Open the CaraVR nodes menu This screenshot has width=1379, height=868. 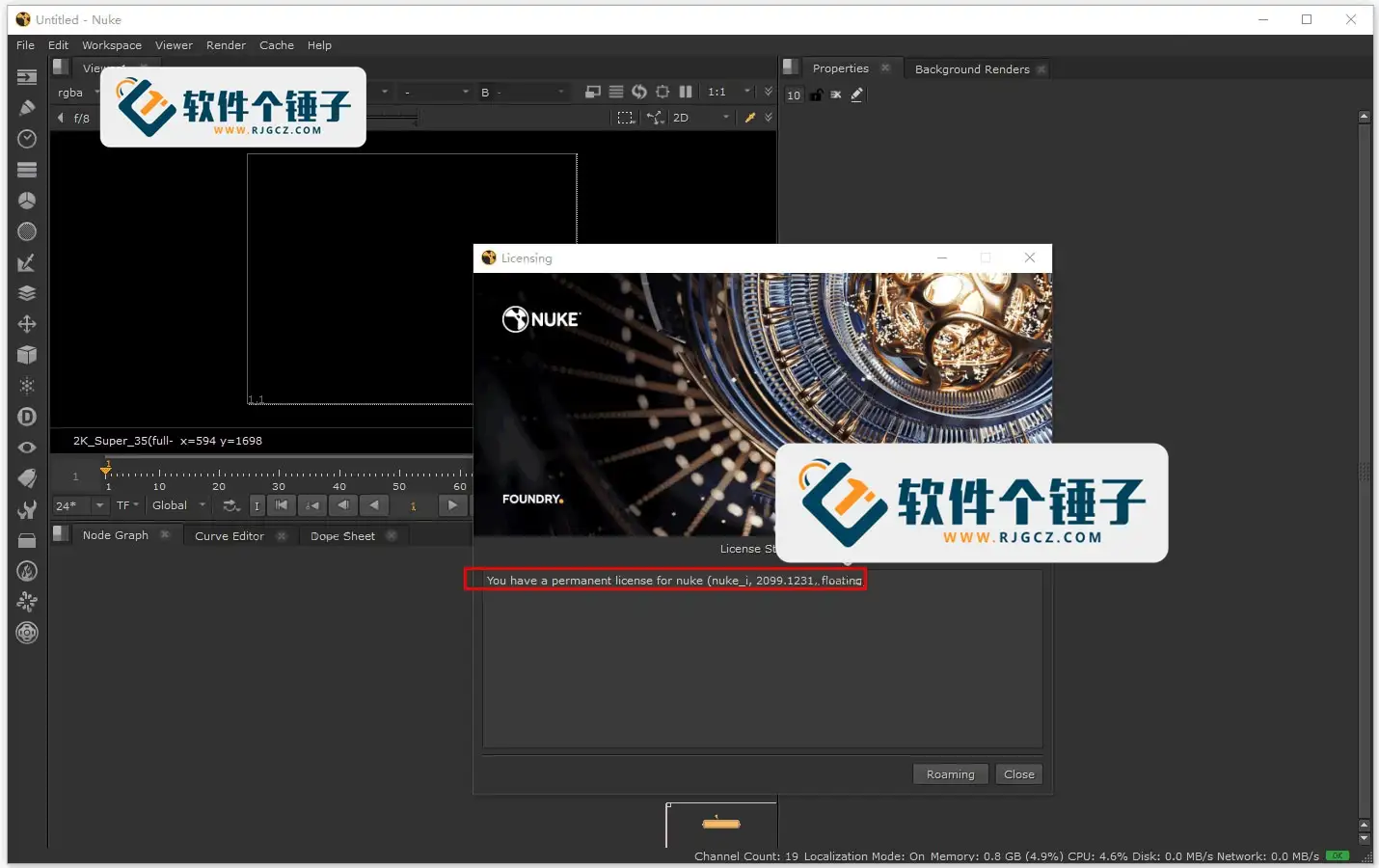(27, 633)
